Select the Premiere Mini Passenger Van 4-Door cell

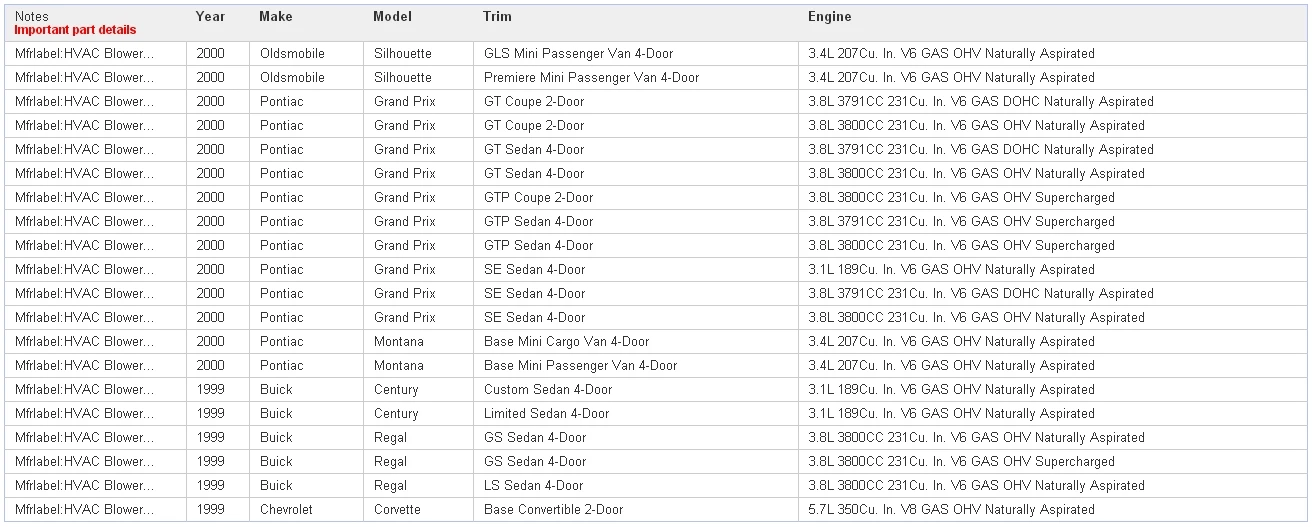(x=636, y=78)
